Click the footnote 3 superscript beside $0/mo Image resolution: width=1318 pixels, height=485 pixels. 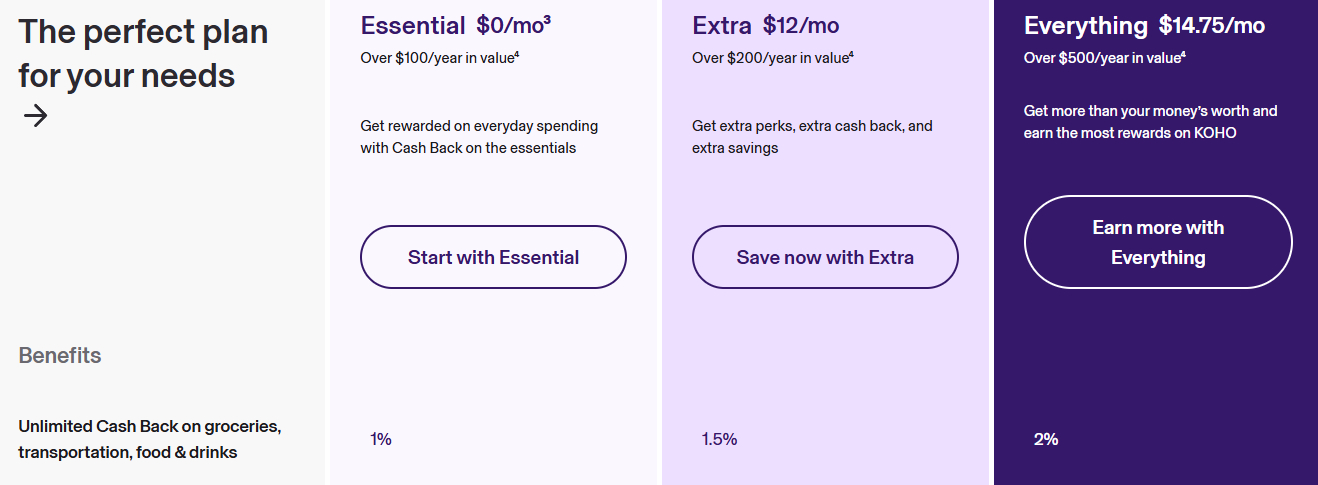click(547, 19)
